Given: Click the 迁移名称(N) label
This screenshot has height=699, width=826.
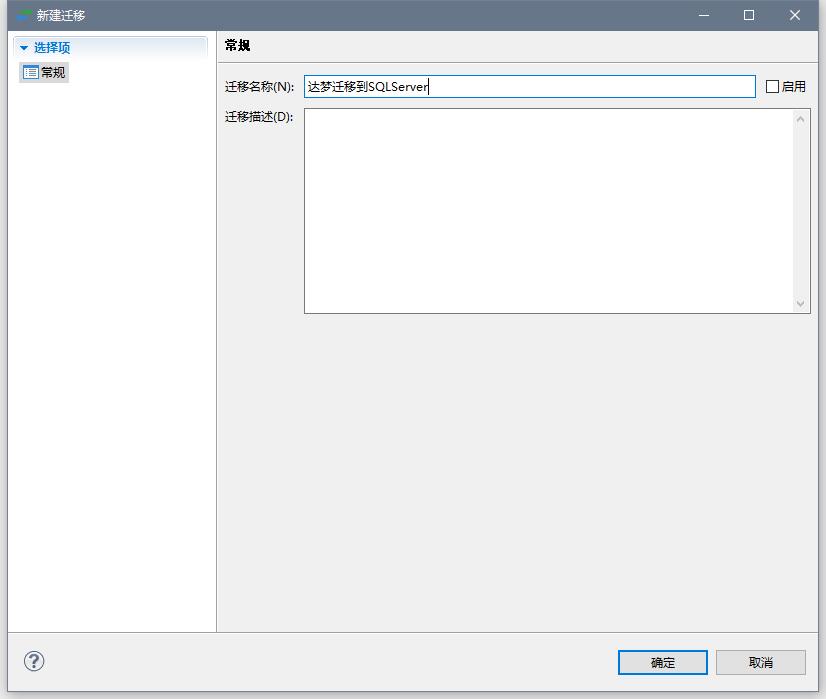Looking at the screenshot, I should tap(259, 87).
